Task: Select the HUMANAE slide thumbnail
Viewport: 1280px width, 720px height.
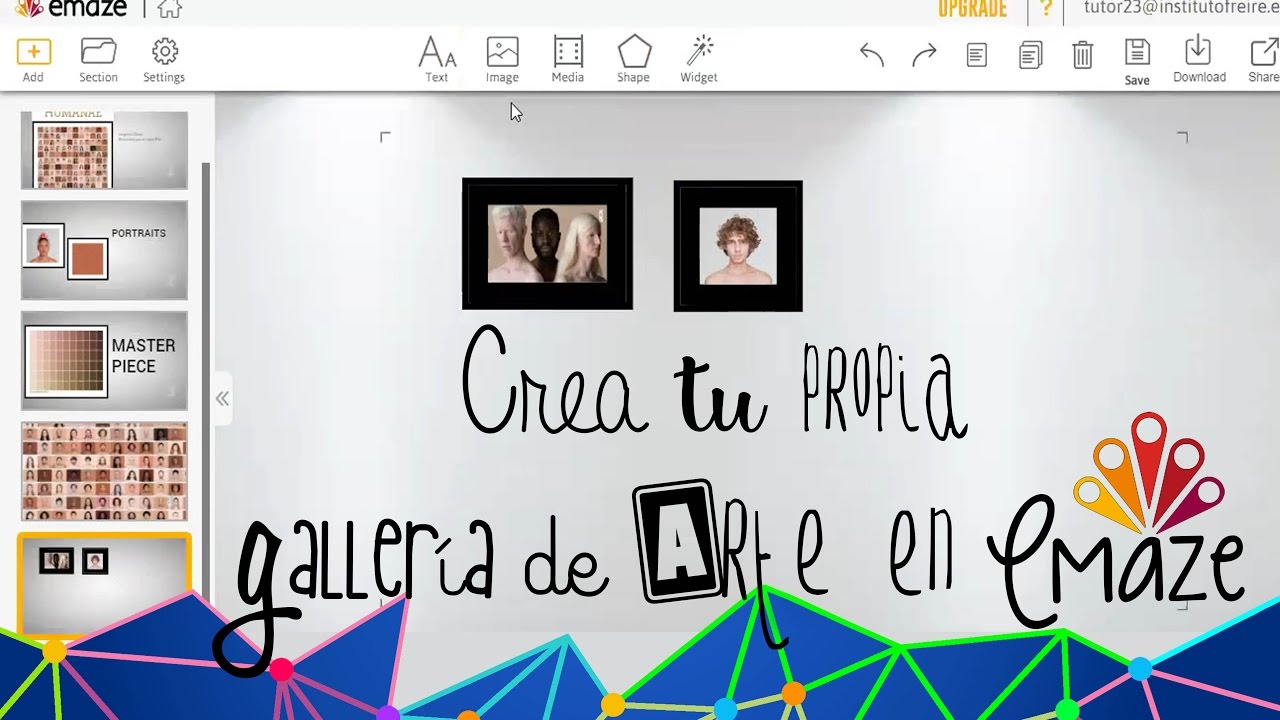Action: pos(104,150)
